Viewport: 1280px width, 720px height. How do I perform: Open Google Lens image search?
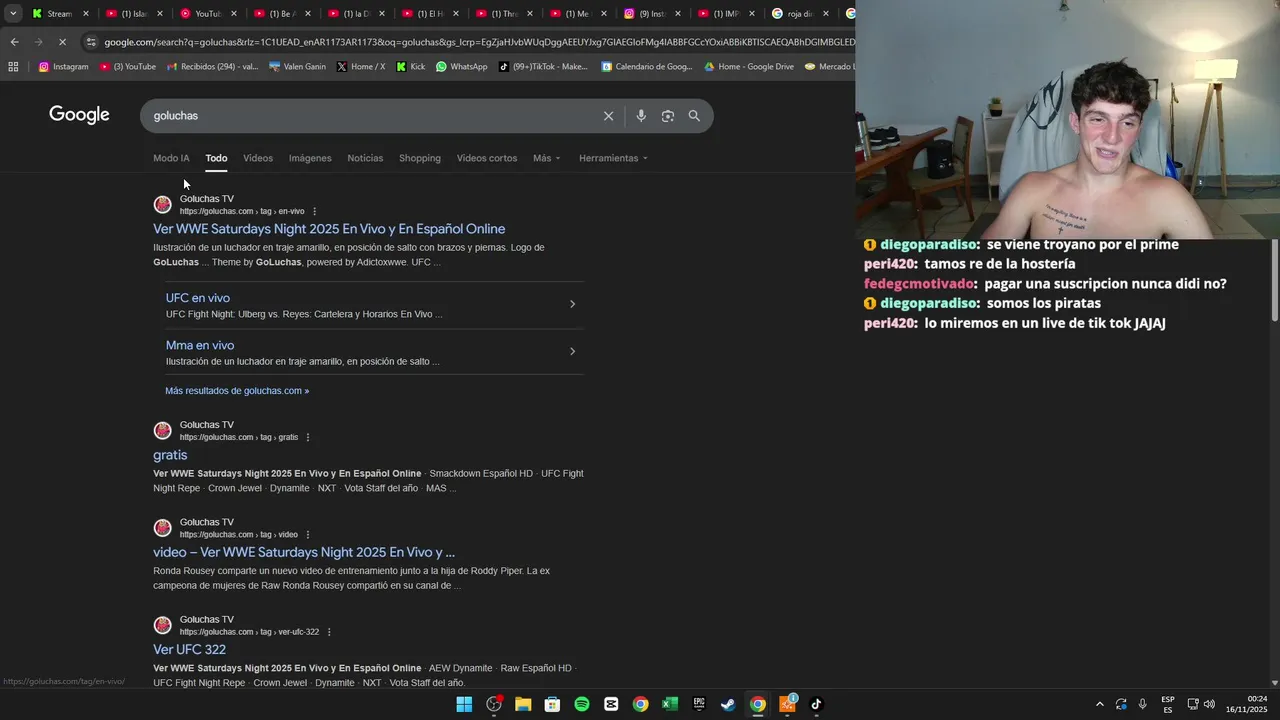[668, 116]
